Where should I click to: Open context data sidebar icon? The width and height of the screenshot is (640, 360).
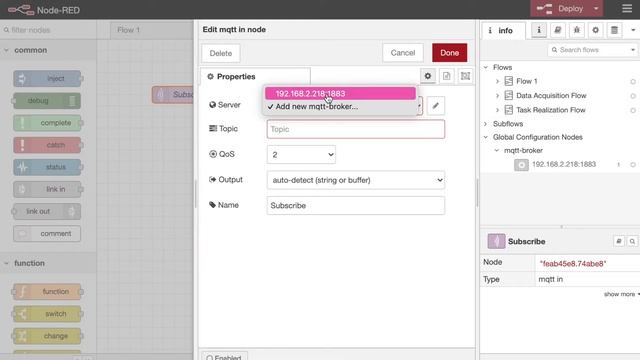tap(614, 30)
